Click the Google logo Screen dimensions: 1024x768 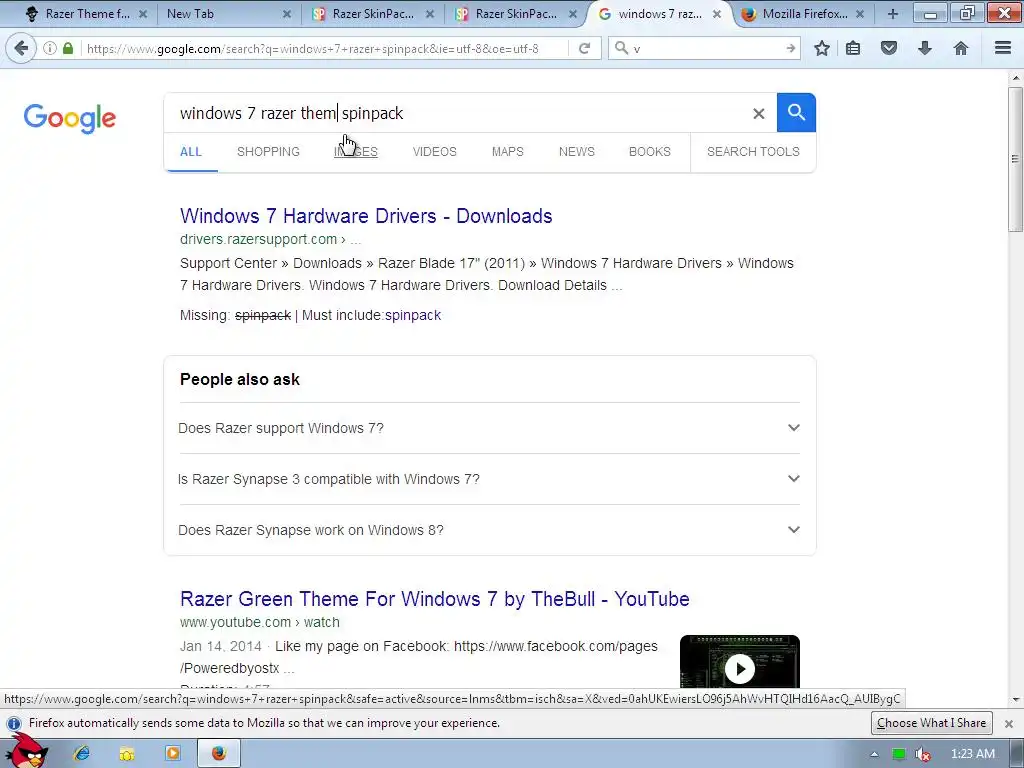[x=70, y=118]
